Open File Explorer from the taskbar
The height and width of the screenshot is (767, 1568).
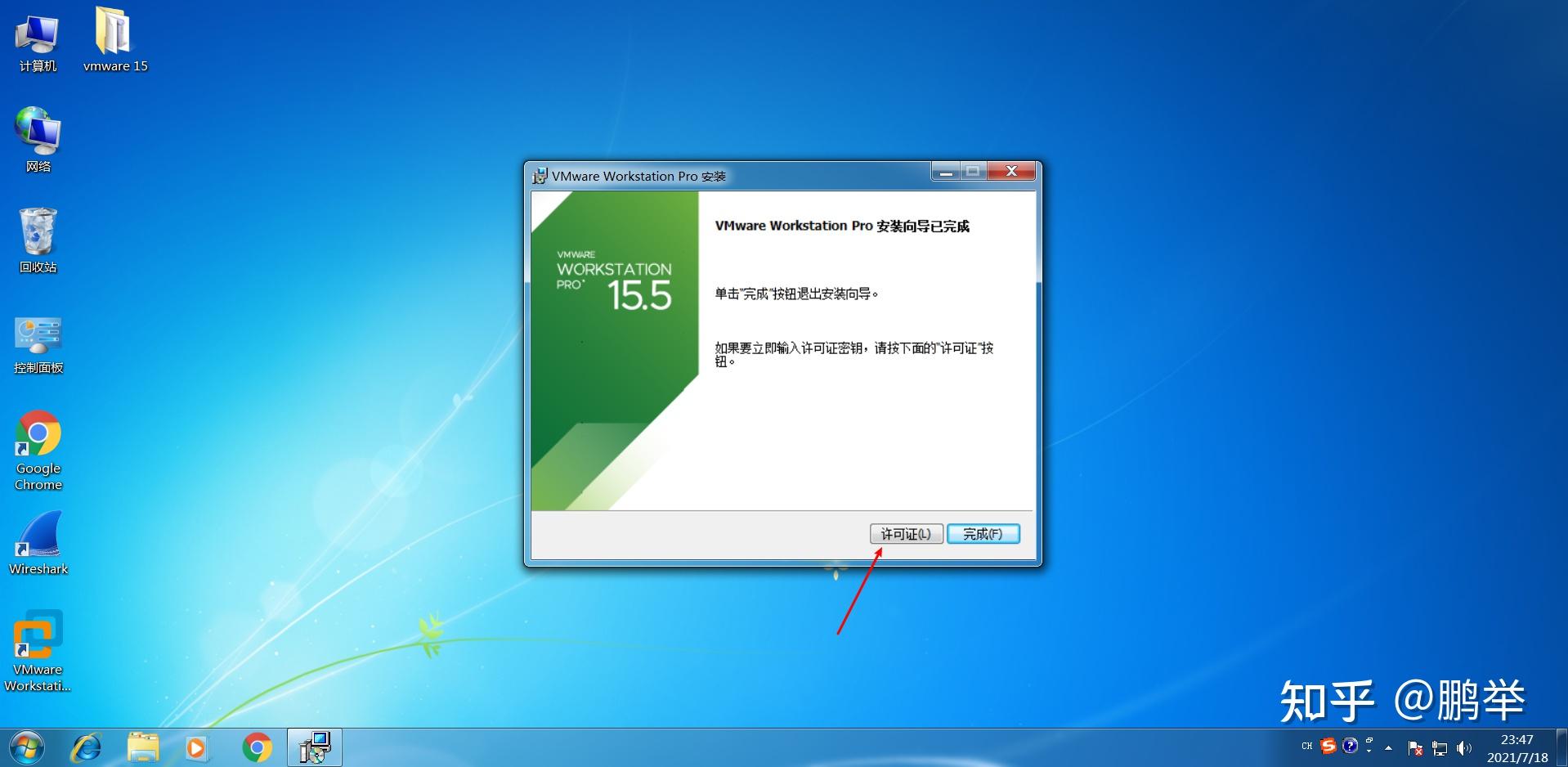[143, 747]
